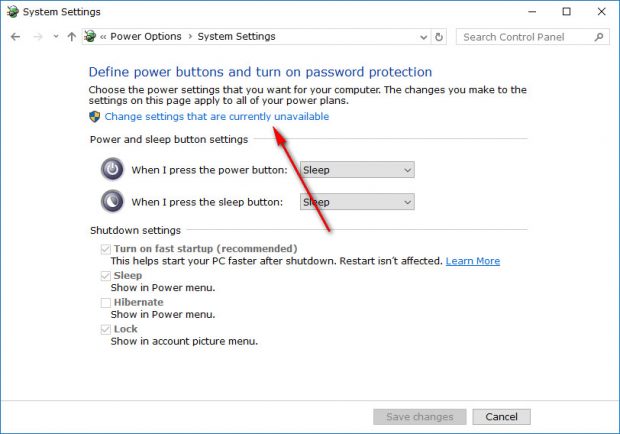Click the Power Options address bar icon

pyautogui.click(x=90, y=36)
